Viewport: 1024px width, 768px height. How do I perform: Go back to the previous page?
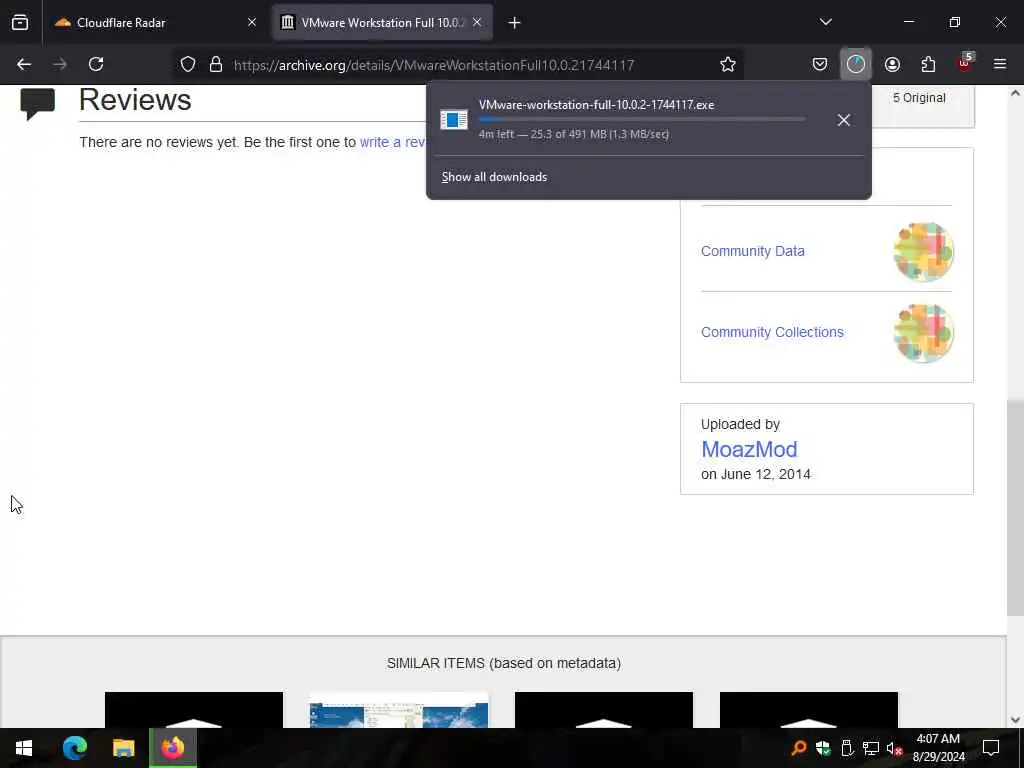pos(24,64)
